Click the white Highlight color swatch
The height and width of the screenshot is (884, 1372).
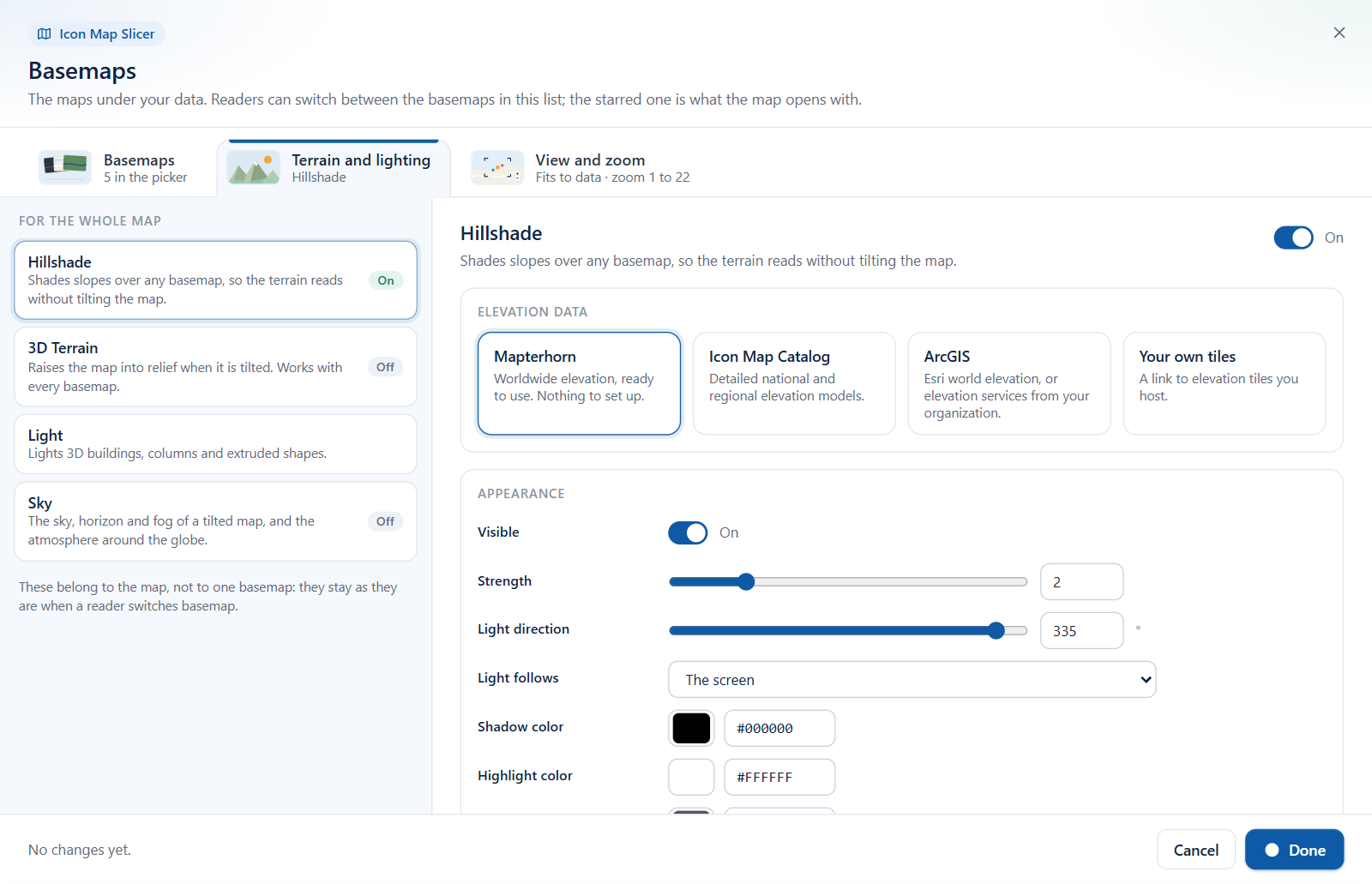[x=691, y=778]
